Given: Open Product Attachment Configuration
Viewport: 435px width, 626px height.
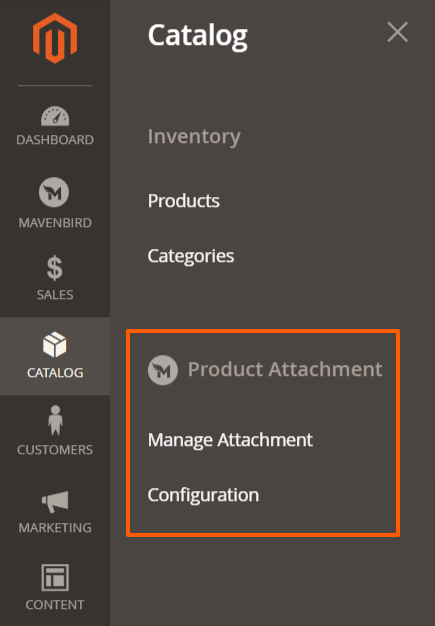Looking at the screenshot, I should coord(203,495).
